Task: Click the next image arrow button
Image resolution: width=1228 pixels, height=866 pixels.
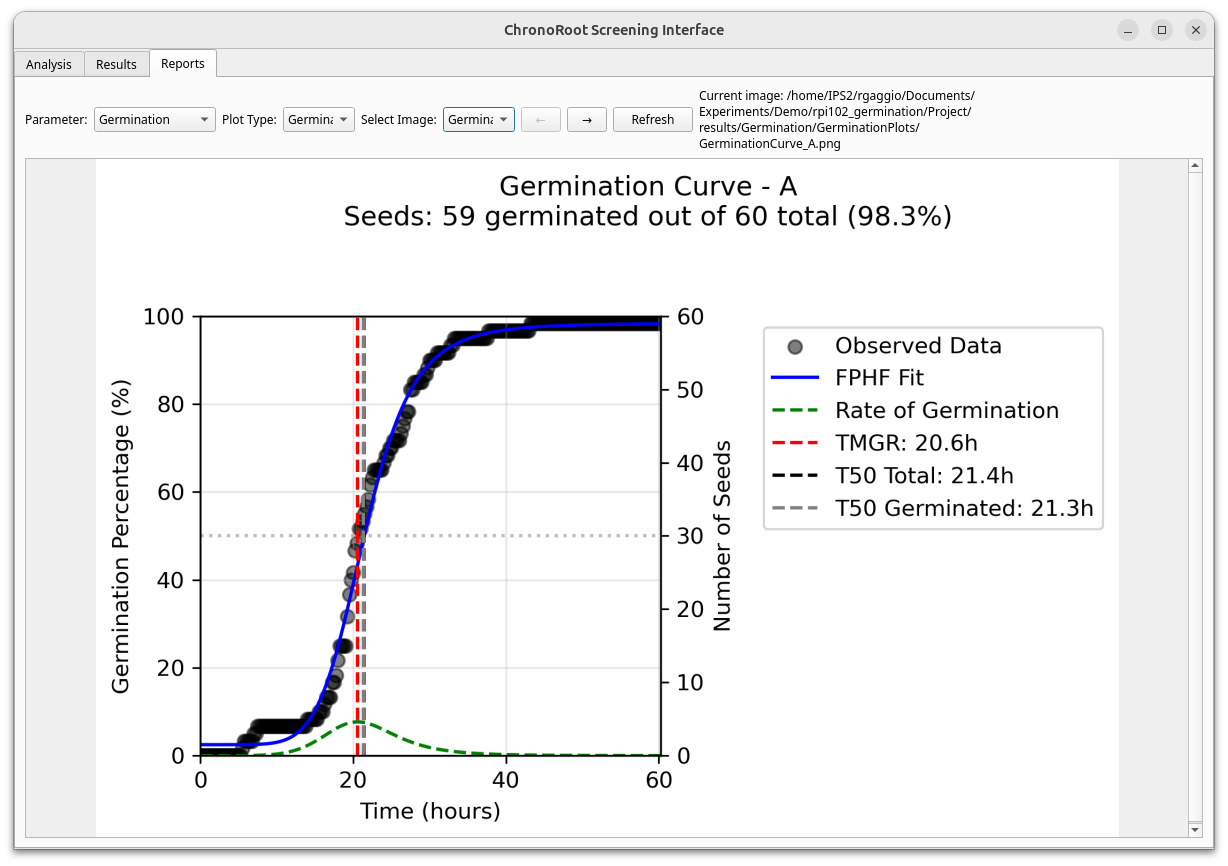Action: tap(586, 119)
